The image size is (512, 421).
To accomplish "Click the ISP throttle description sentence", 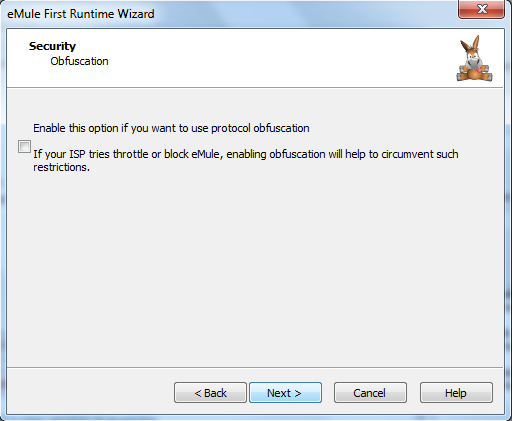I will pos(246,160).
